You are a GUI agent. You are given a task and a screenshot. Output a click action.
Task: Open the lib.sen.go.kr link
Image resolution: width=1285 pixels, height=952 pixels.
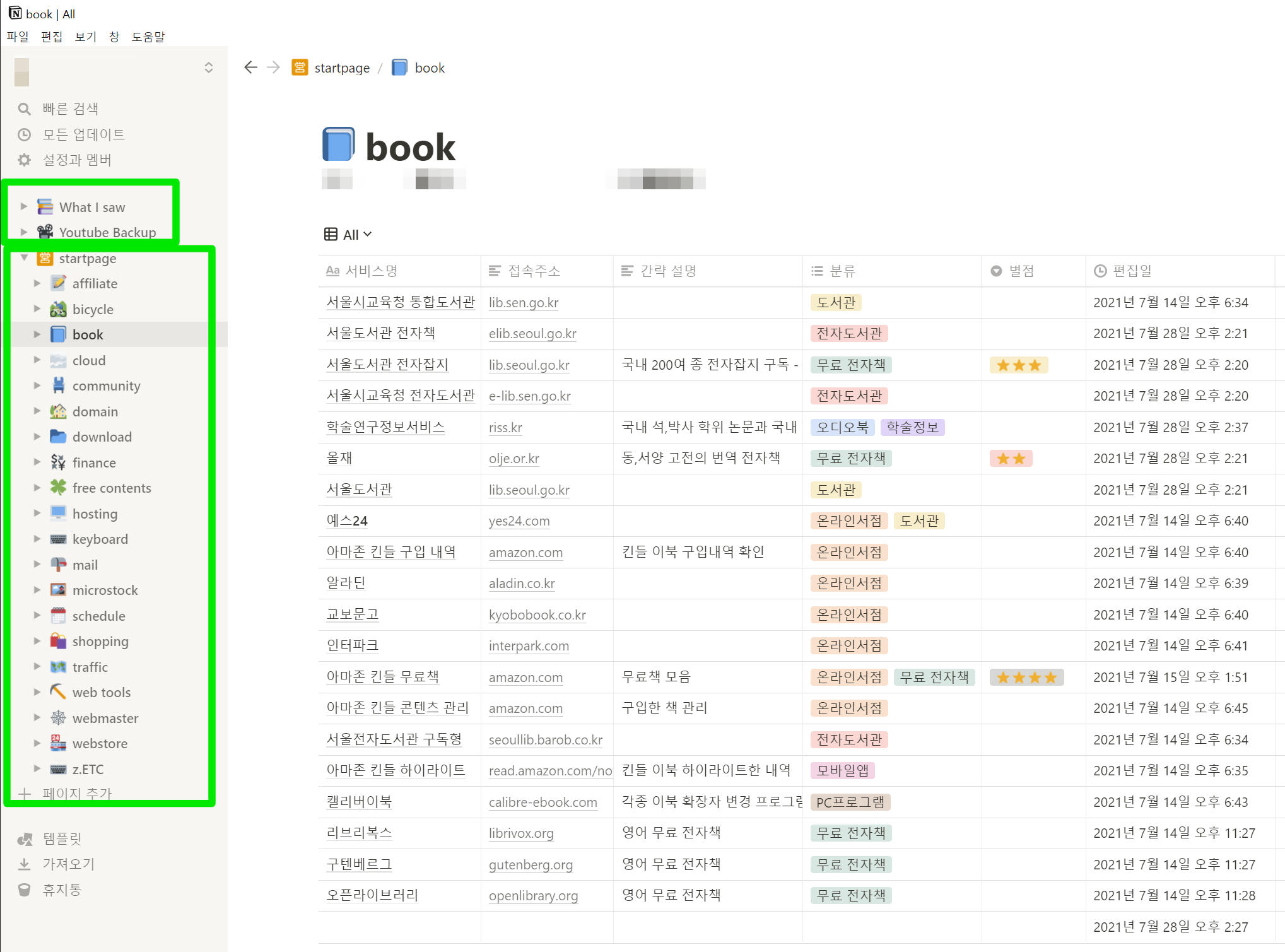tap(524, 303)
